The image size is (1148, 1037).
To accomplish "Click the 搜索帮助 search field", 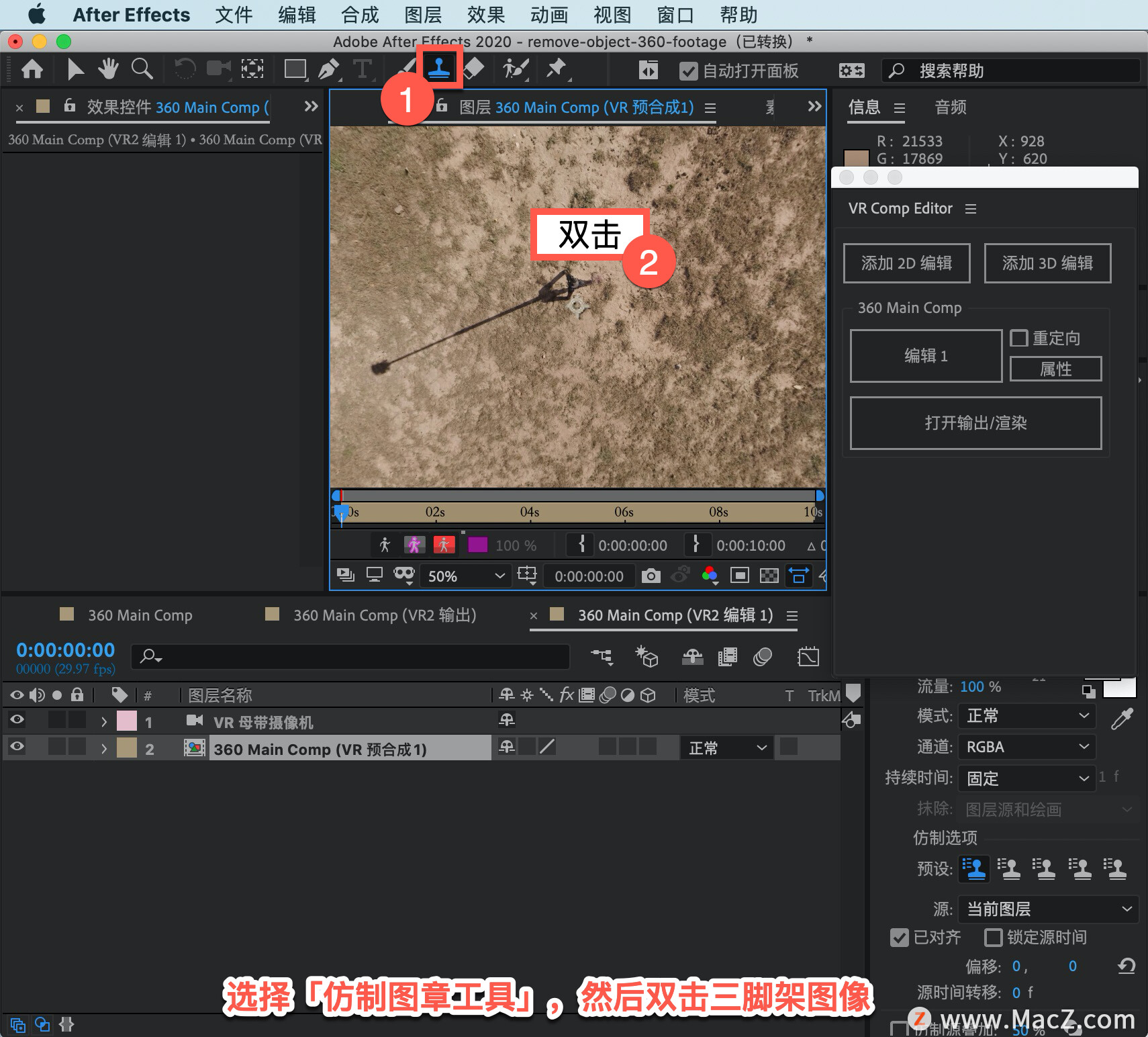I will click(x=1011, y=71).
